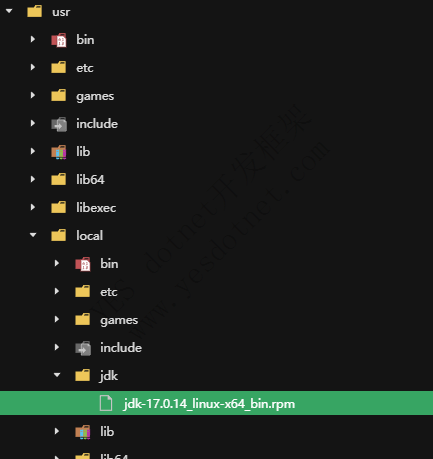Collapse the usr folder arrow
Viewport: 433px width, 459px height.
9,11
